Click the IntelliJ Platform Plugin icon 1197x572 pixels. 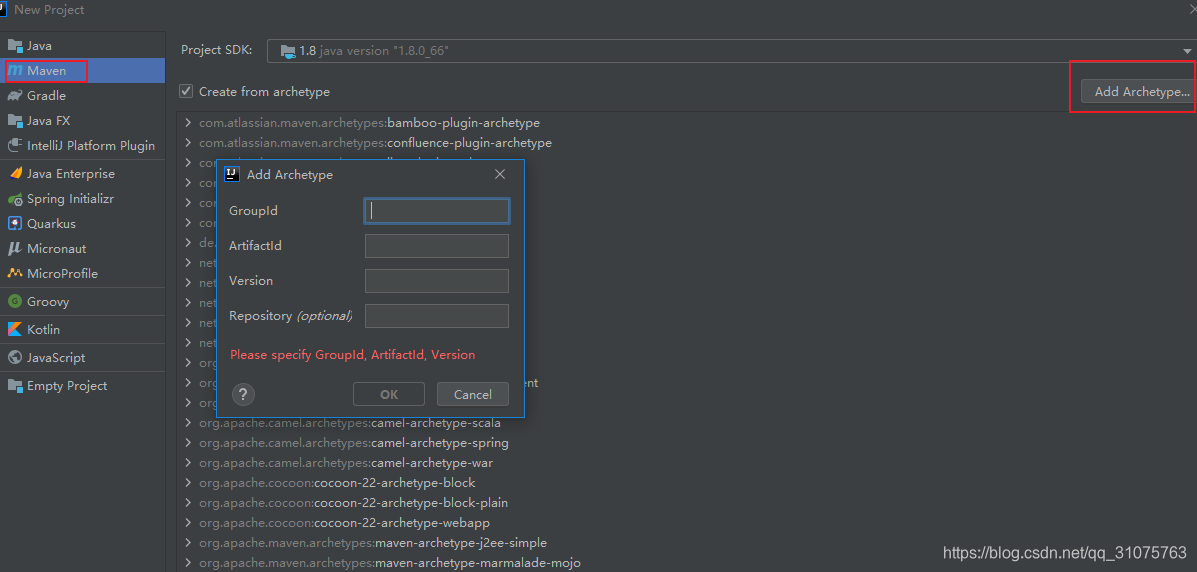(15, 145)
